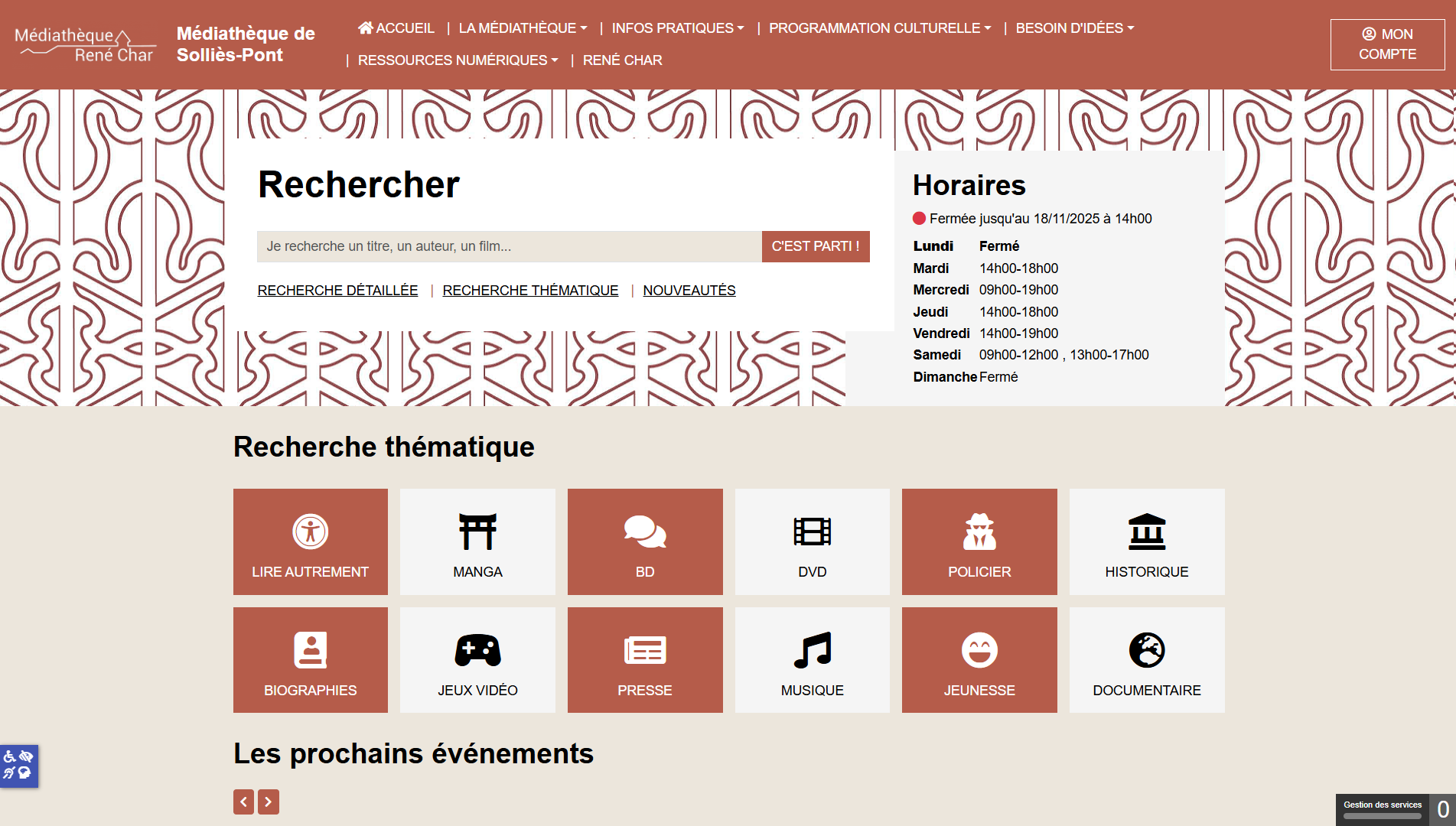Select the BD speech bubbles tile
Screen dimensions: 1456x826
(x=645, y=541)
